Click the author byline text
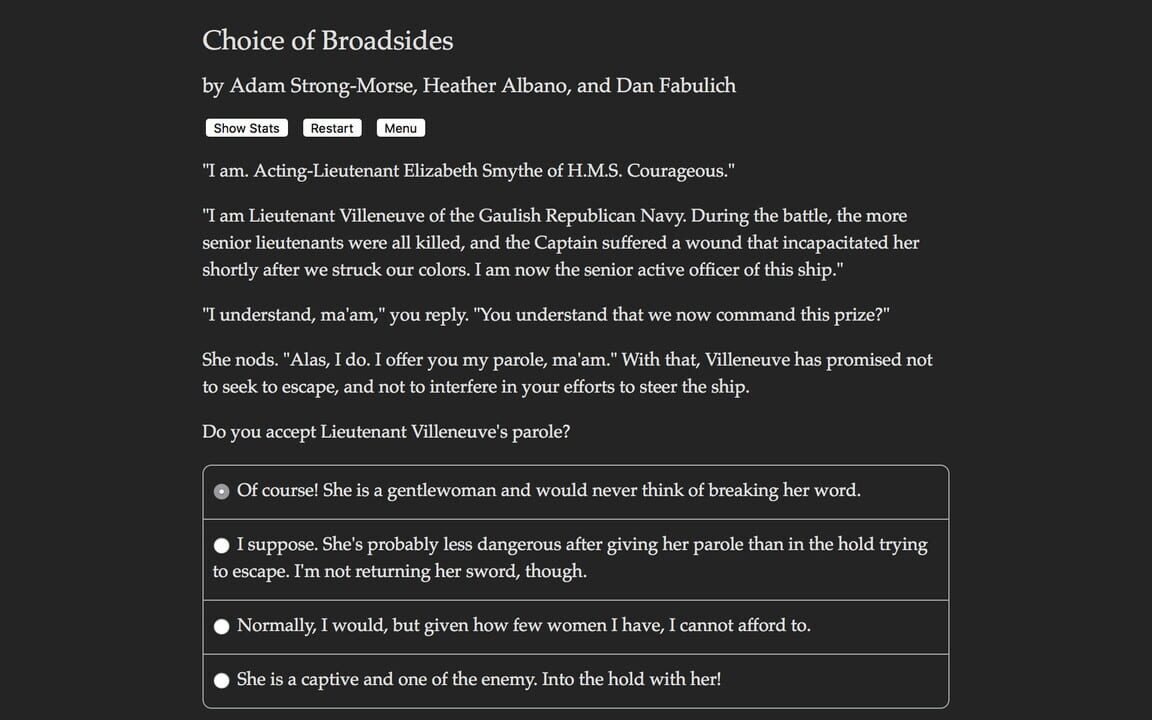Image resolution: width=1152 pixels, height=720 pixels. (x=469, y=86)
